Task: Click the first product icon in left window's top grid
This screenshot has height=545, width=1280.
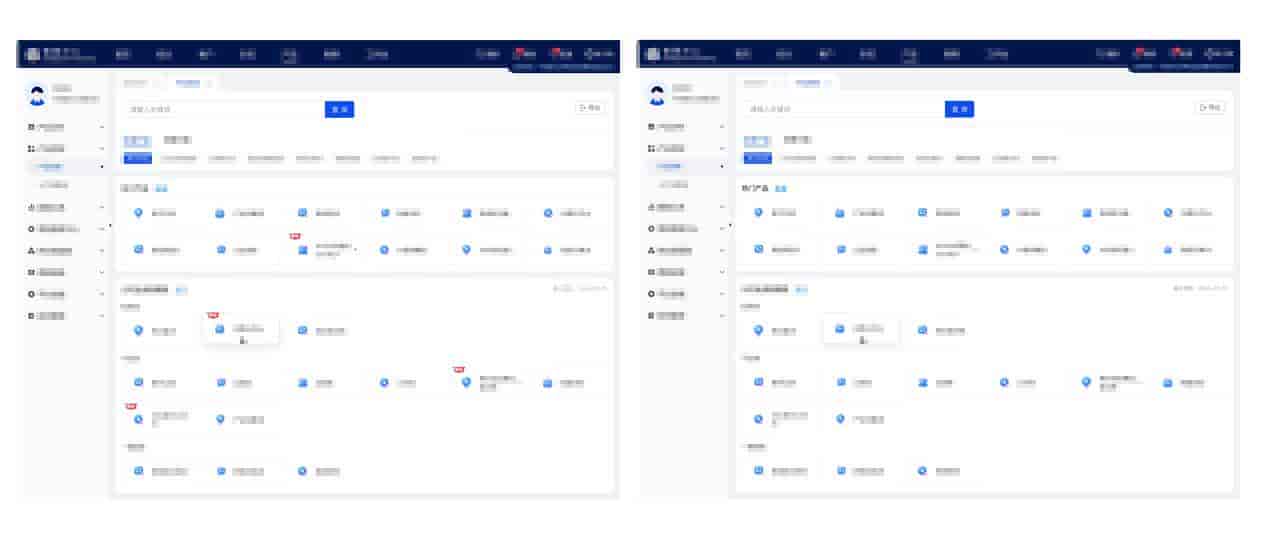Action: [x=139, y=213]
